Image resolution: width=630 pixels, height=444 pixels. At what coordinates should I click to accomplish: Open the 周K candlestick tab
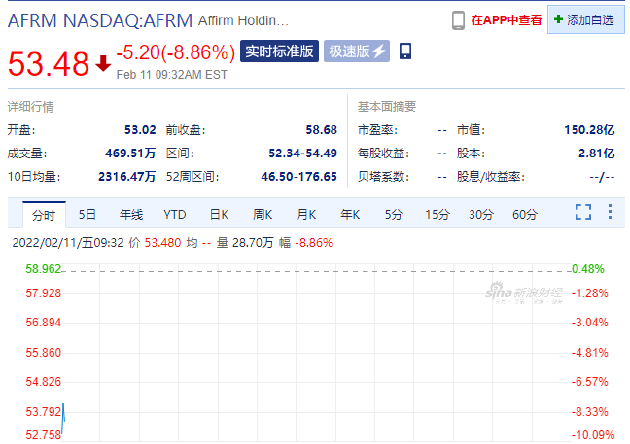point(262,215)
